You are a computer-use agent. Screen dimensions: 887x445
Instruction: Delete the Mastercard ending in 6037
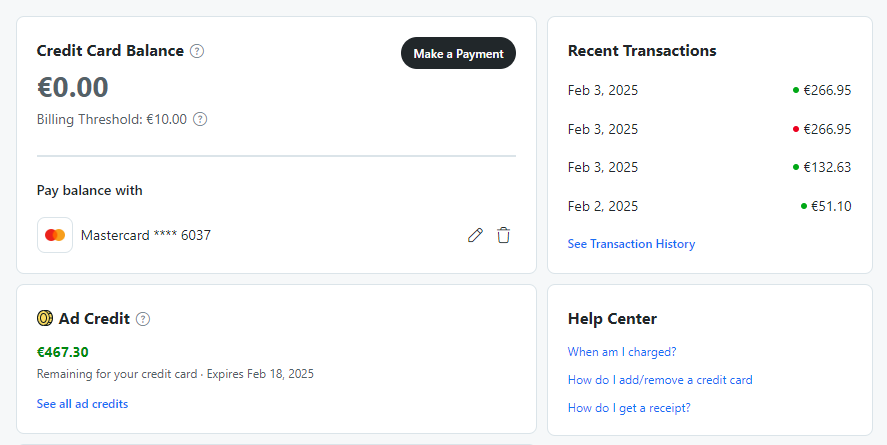(503, 235)
